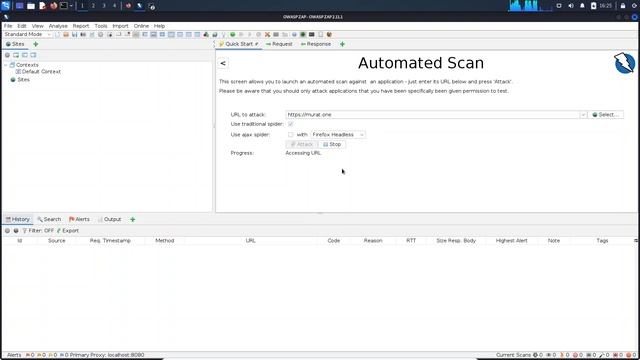Click the New Session toolbar icon
640x360 pixels.
pyautogui.click(x=57, y=35)
